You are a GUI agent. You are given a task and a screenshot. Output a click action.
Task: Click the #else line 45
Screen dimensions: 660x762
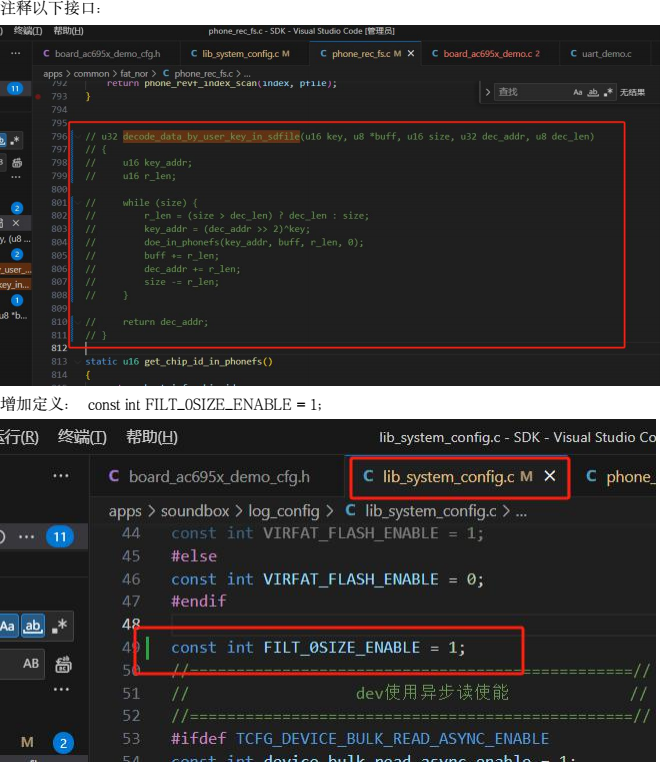[x=194, y=556]
